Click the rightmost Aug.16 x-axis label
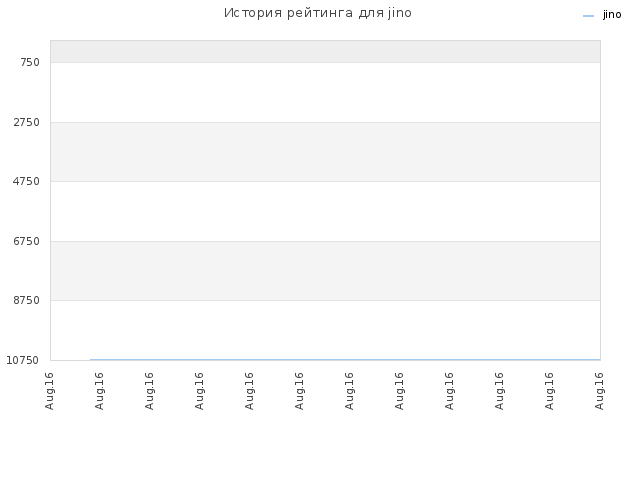 (x=599, y=391)
